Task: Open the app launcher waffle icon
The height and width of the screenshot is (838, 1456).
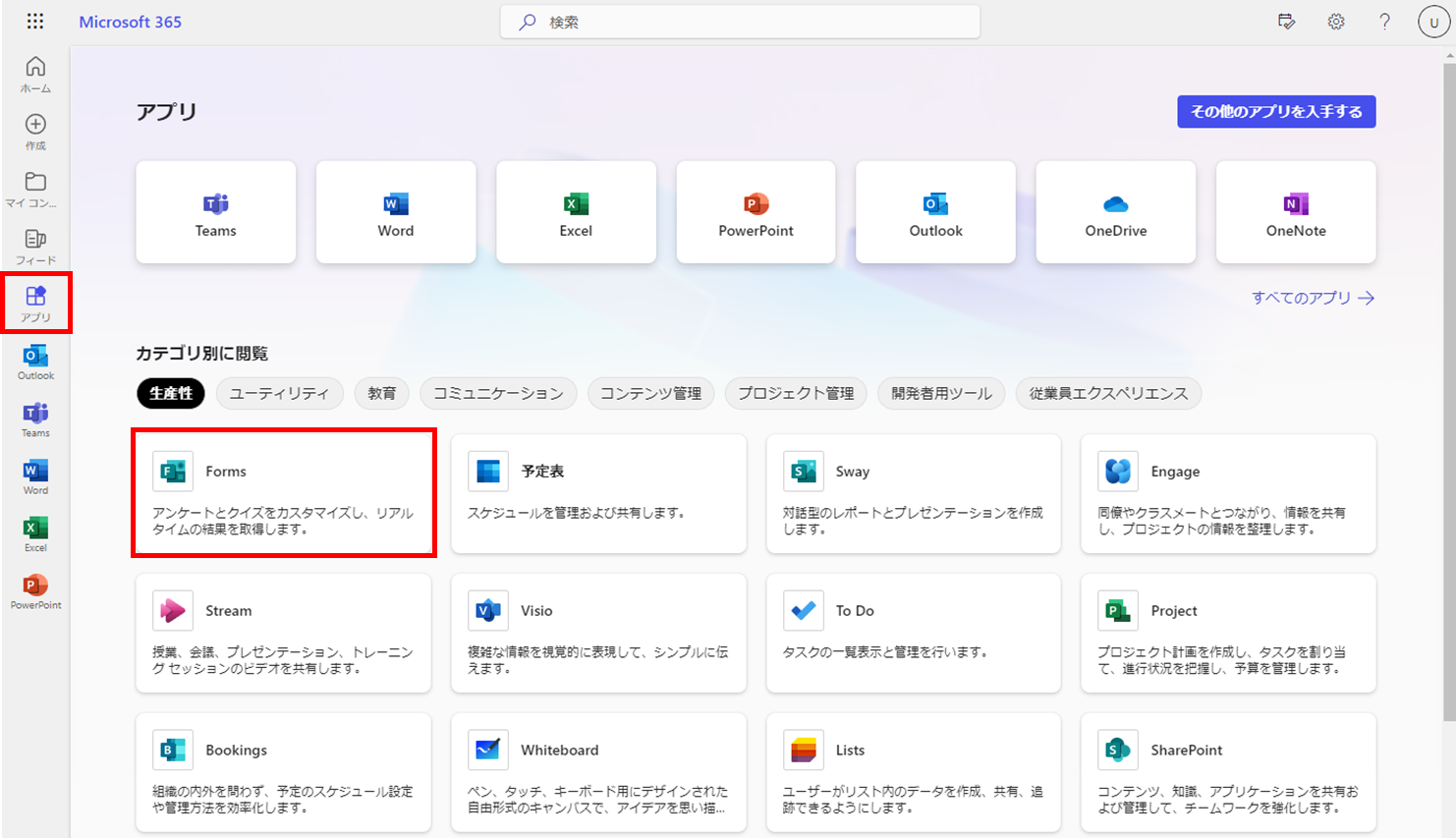Action: (35, 22)
